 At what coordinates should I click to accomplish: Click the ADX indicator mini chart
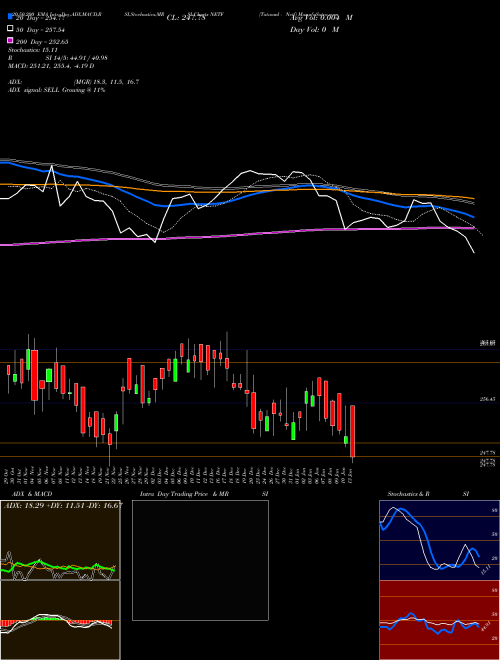60,540
